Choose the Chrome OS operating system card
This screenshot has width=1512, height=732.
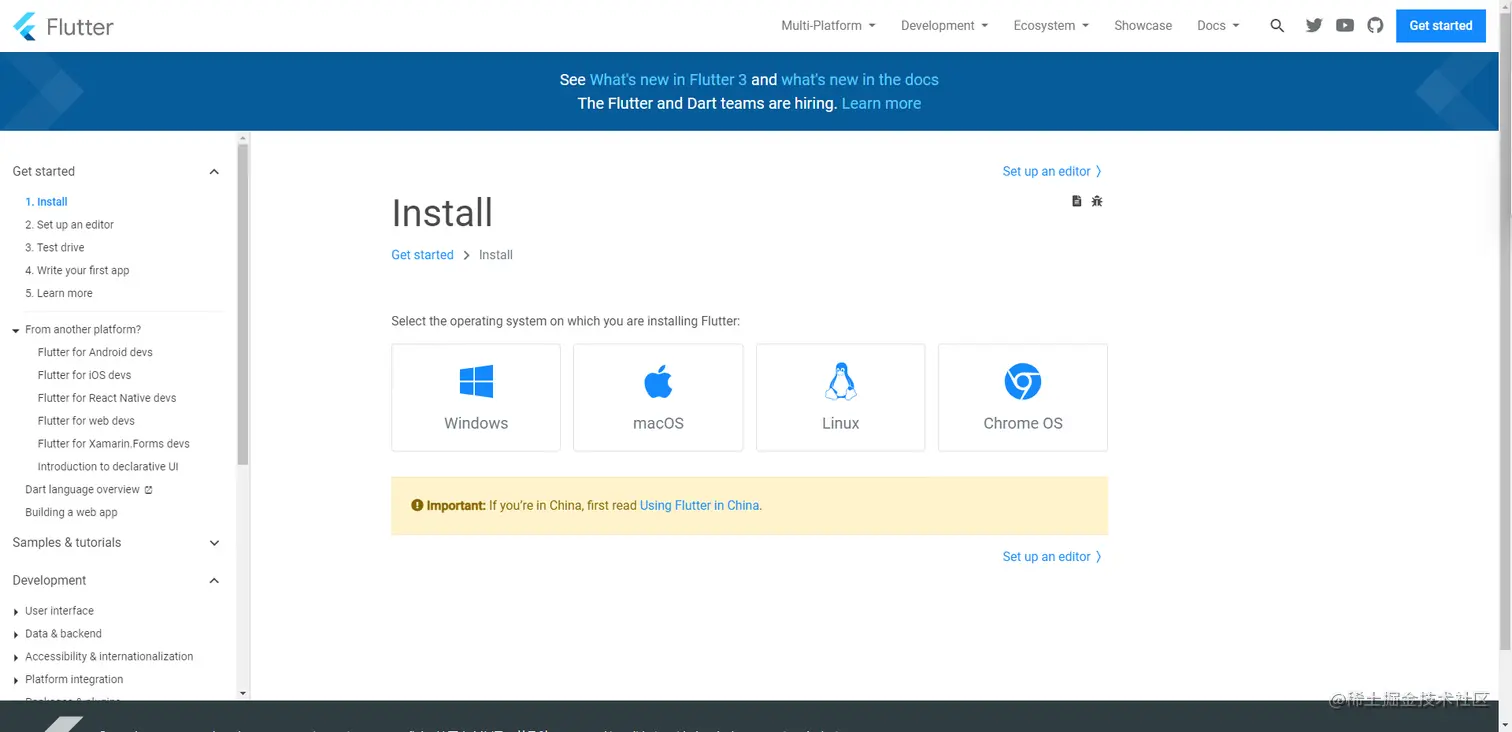tap(1023, 398)
